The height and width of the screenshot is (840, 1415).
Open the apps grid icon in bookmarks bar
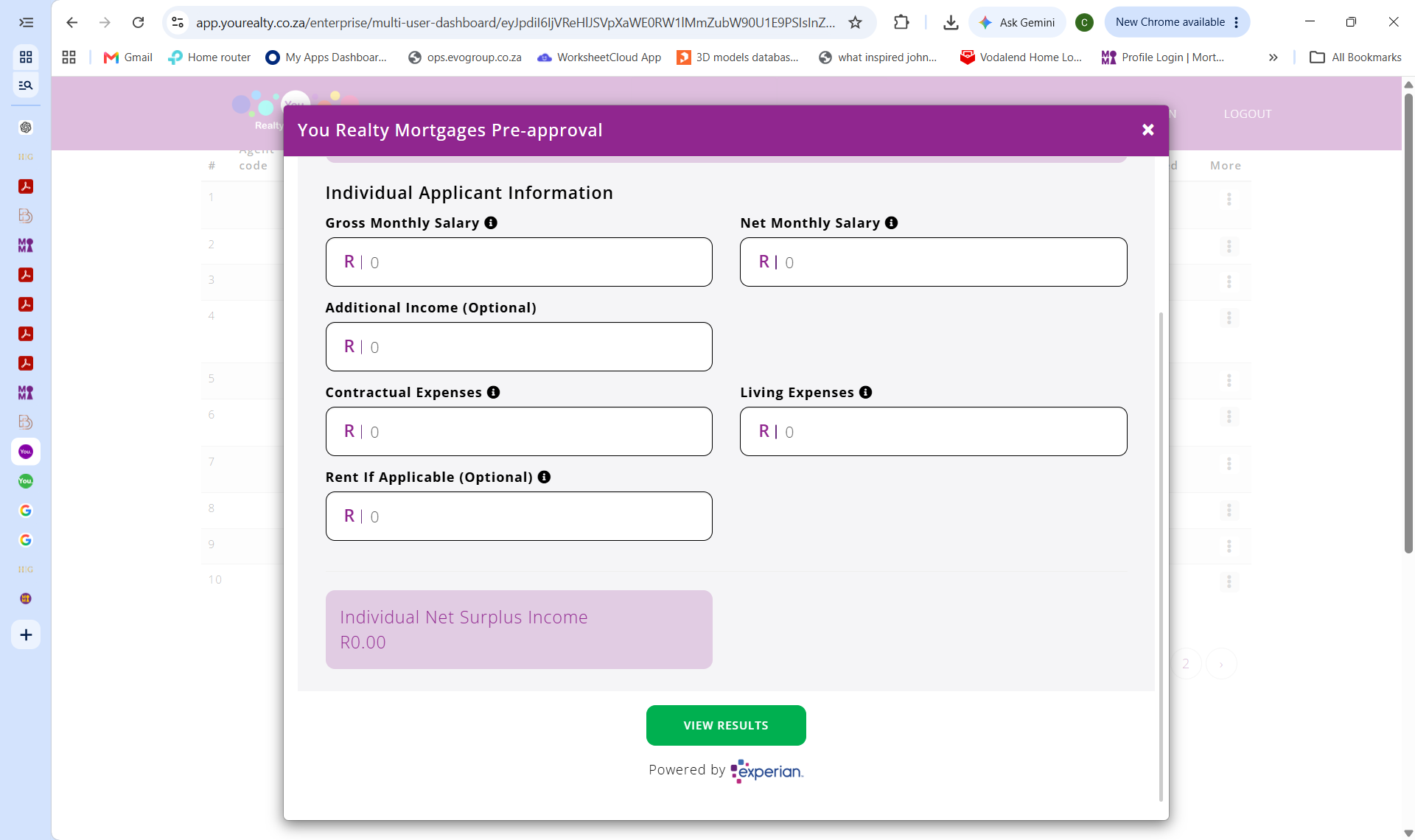point(69,57)
